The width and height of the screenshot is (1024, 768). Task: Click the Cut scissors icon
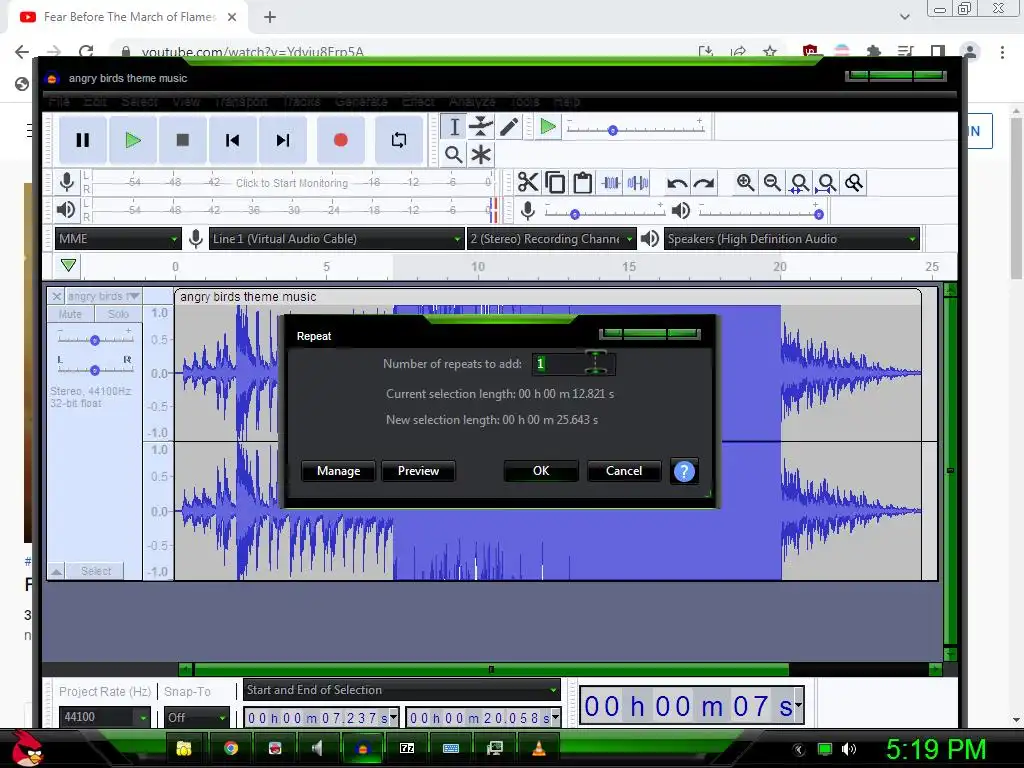pos(528,182)
